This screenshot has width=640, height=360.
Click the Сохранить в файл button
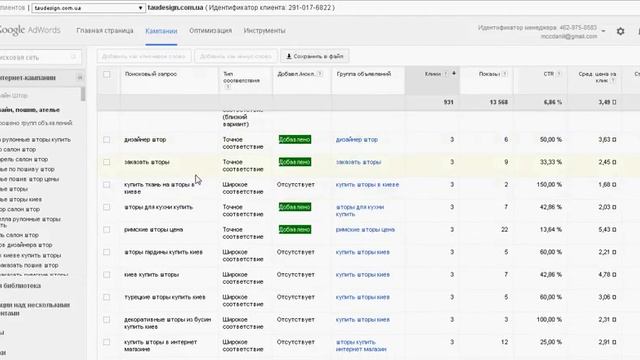315,56
